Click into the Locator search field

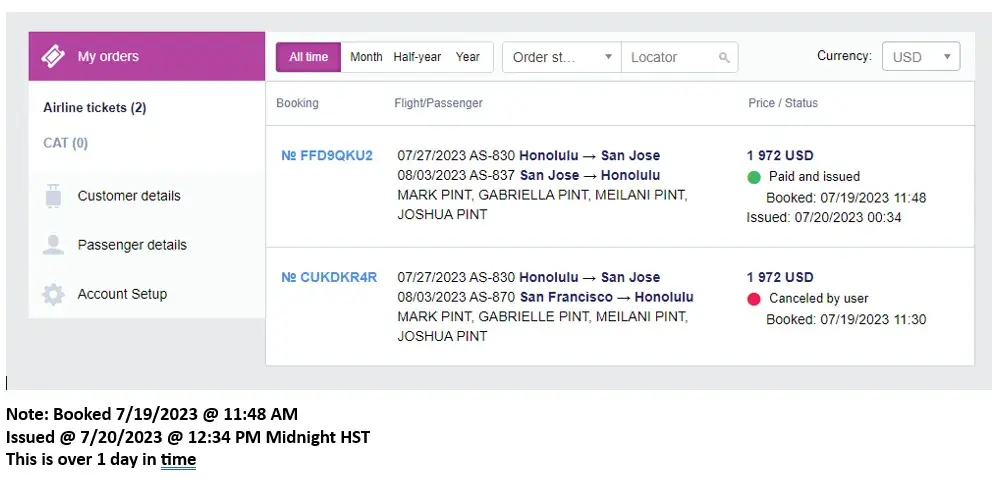coord(670,57)
